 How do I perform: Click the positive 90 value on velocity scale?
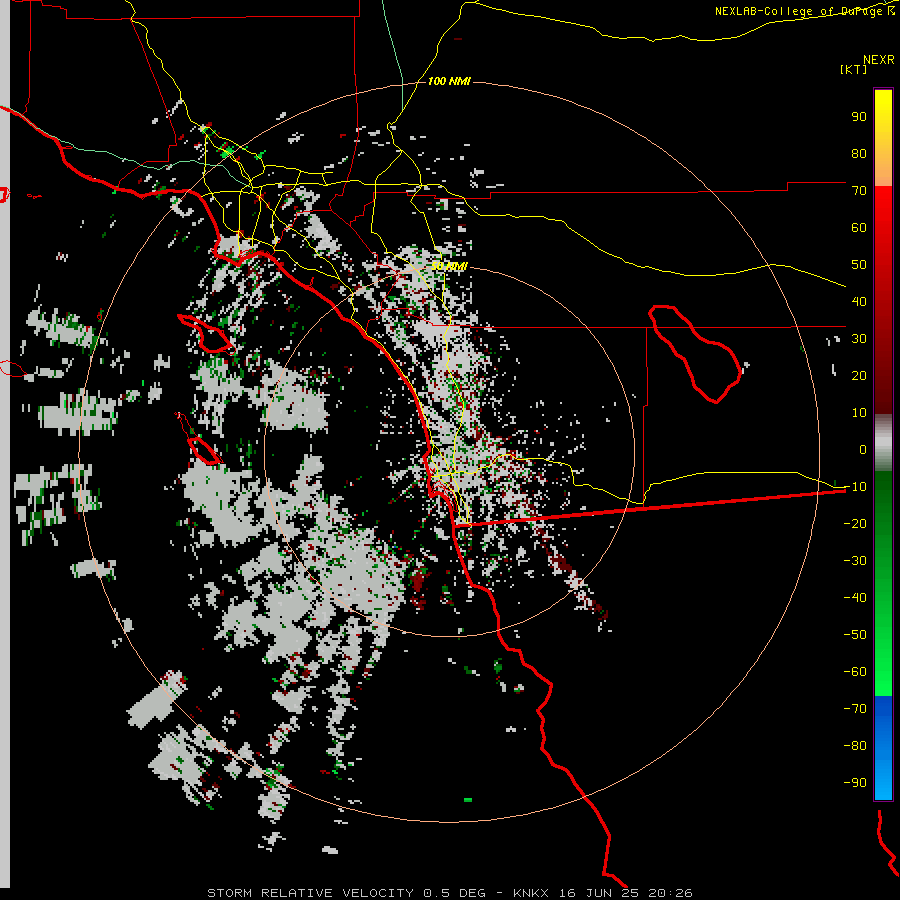pyautogui.click(x=859, y=117)
